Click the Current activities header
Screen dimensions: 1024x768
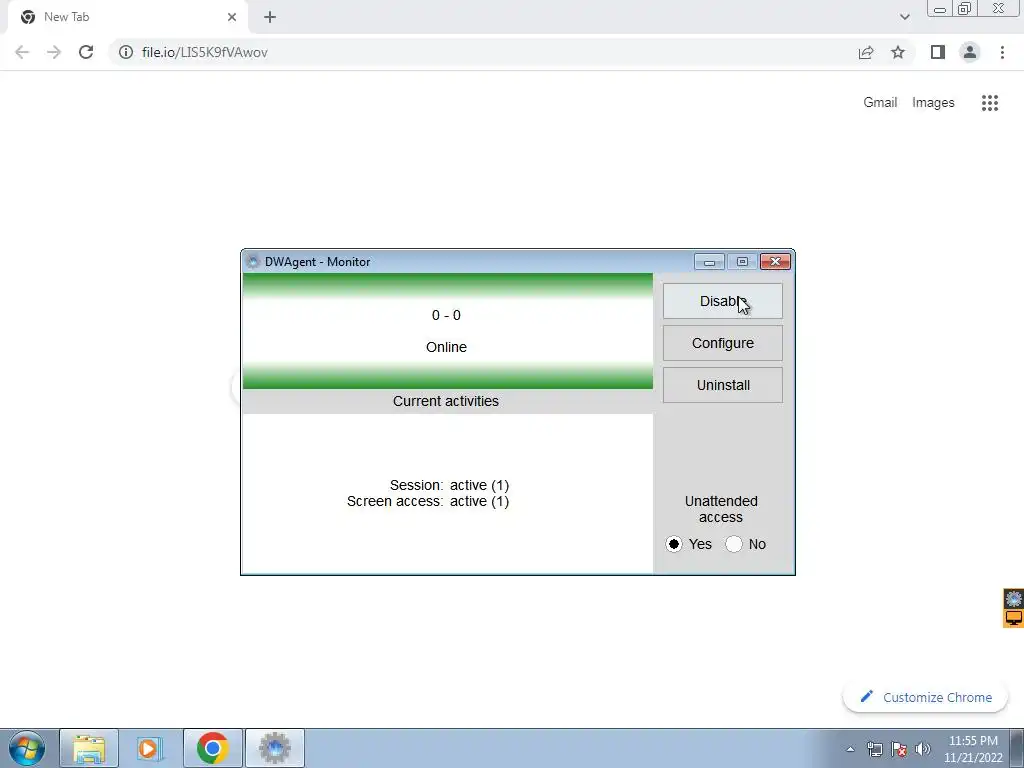click(x=447, y=402)
